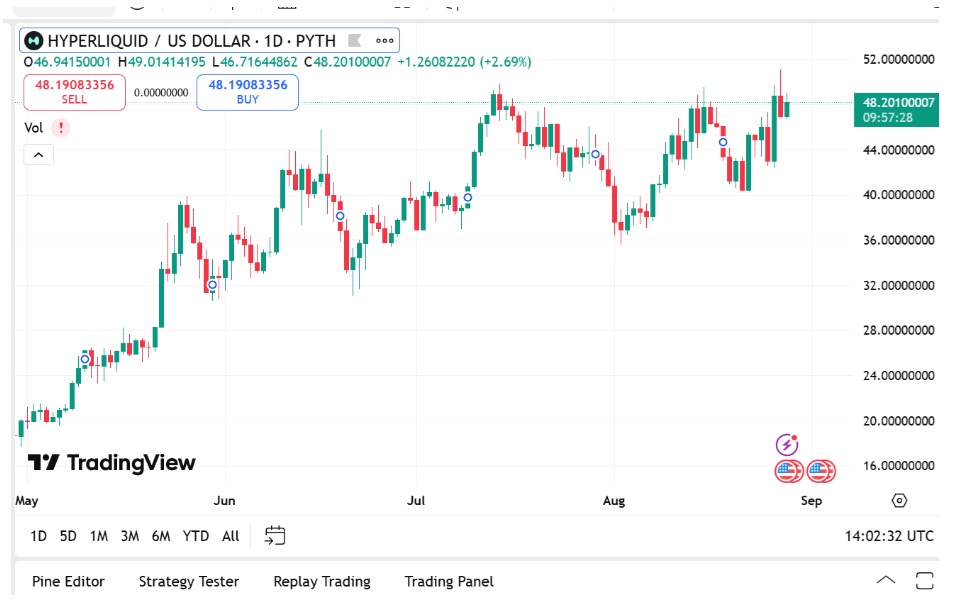Click the leftmost US flag economic event icon
The width and height of the screenshot is (957, 608).
tap(787, 470)
